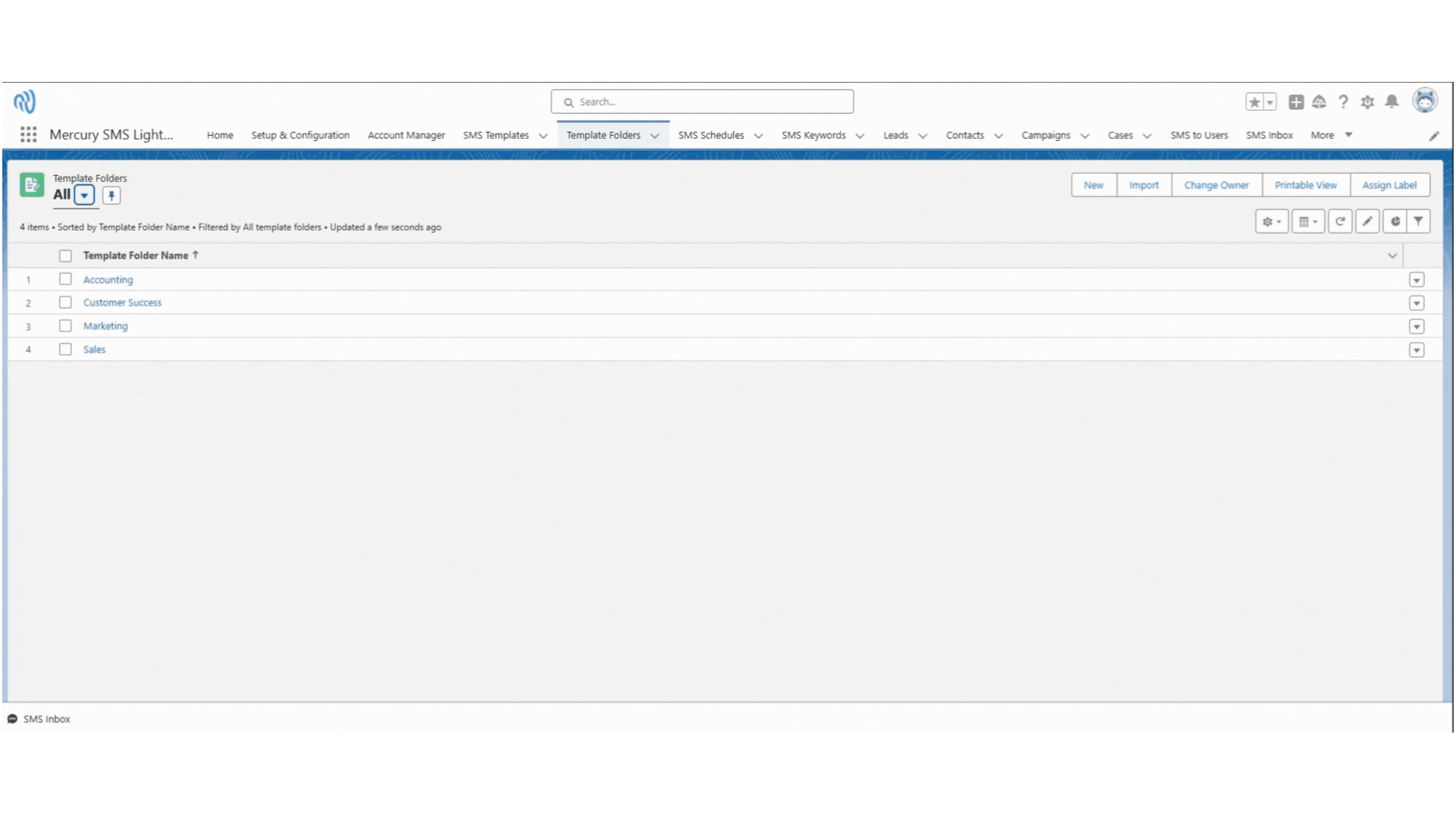Open SMS Templates tab dropdown chevron
Screen dimensions: 1456x819
tap(543, 136)
